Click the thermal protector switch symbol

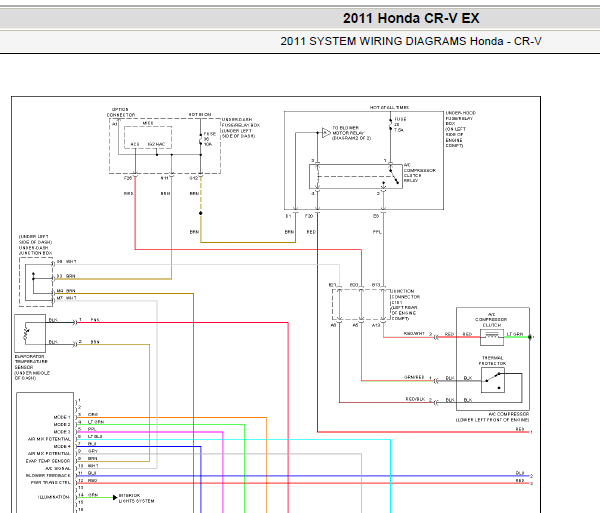coord(493,381)
